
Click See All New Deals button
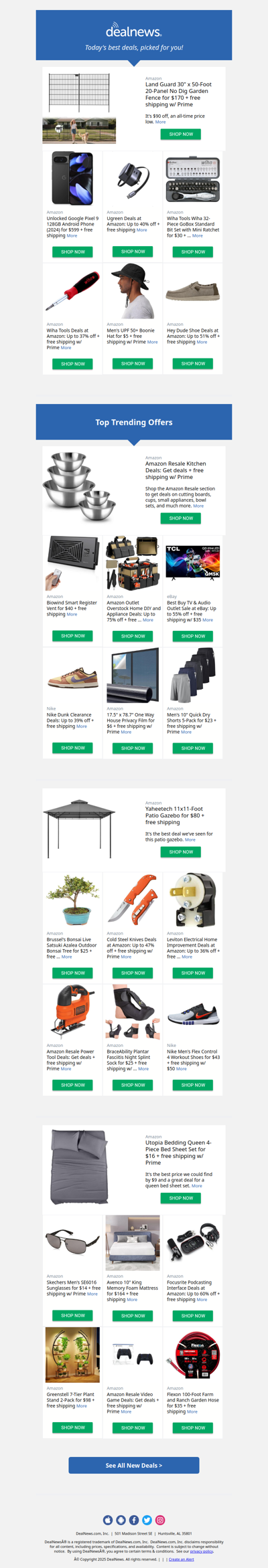[x=134, y=1465]
